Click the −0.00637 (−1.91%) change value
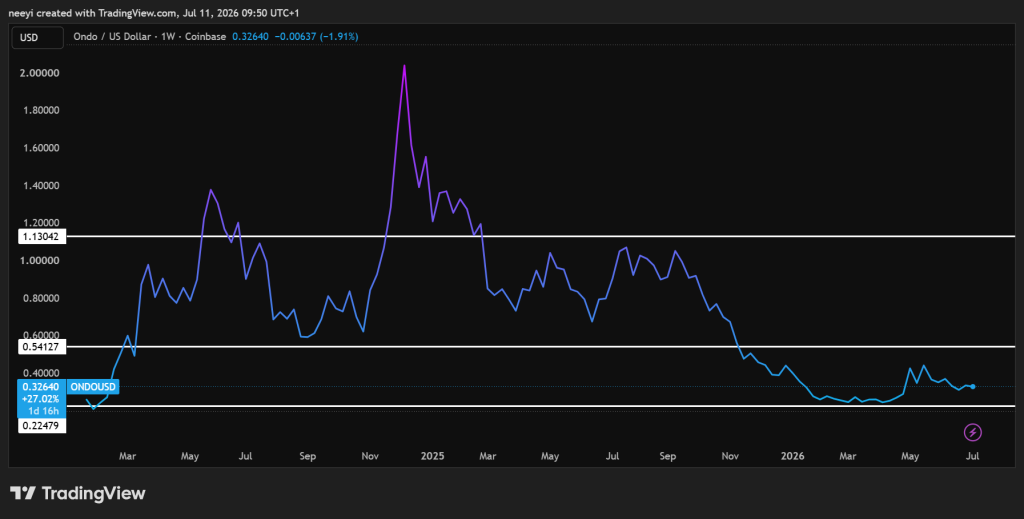The width and height of the screenshot is (1024, 519). (315, 37)
